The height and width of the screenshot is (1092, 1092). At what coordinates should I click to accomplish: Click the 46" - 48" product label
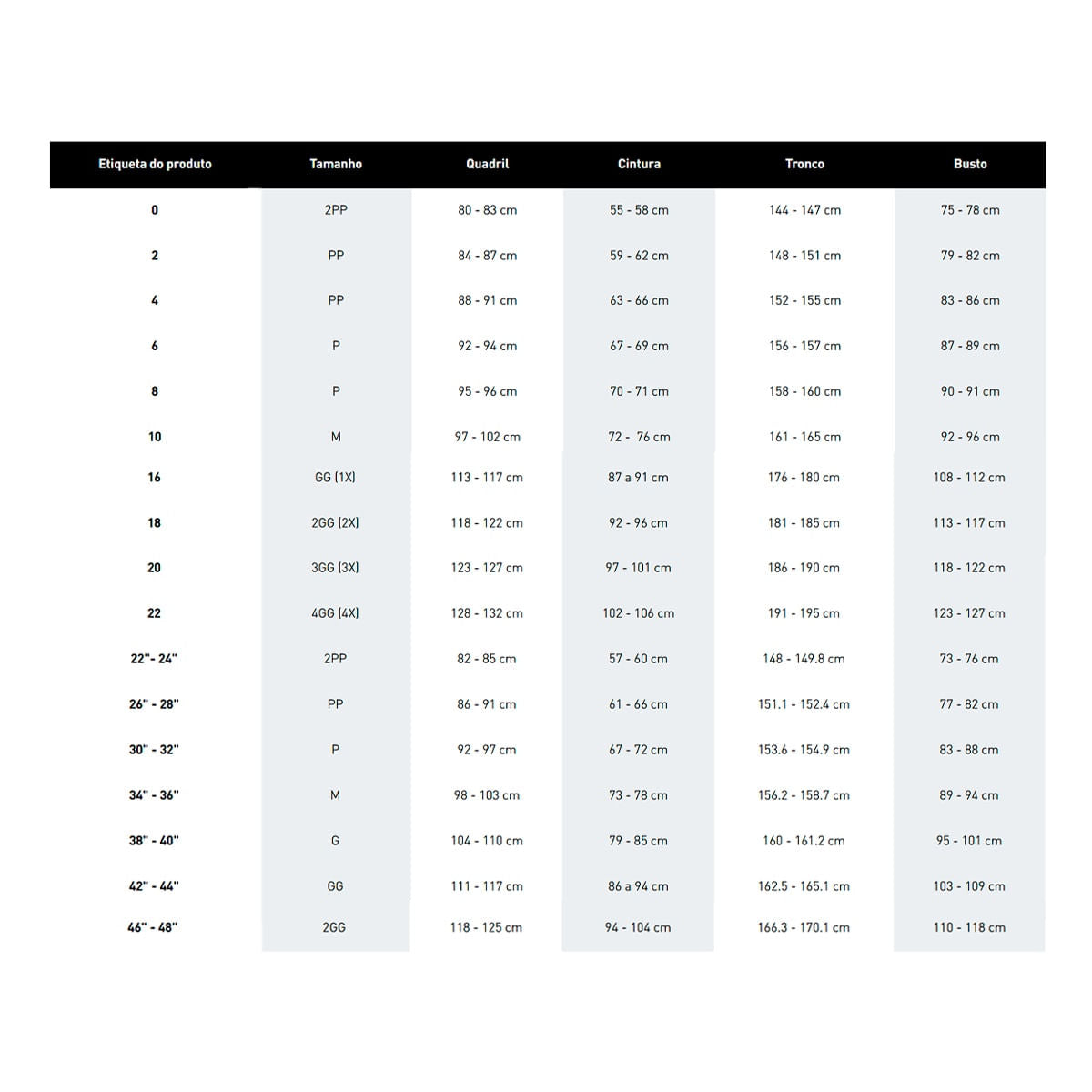(x=153, y=928)
